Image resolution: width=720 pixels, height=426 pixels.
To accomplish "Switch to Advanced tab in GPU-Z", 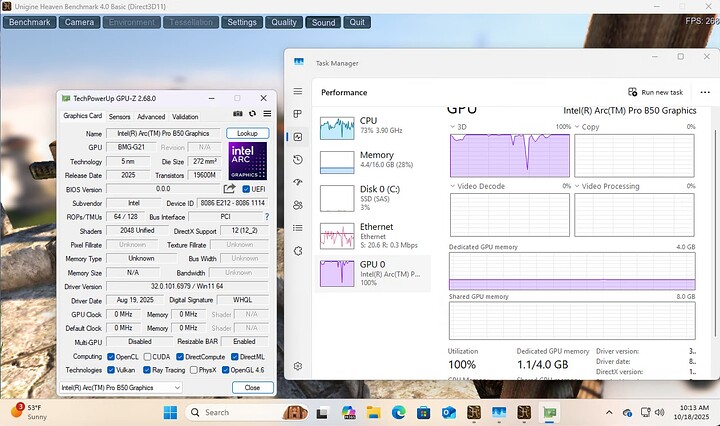I will [151, 117].
